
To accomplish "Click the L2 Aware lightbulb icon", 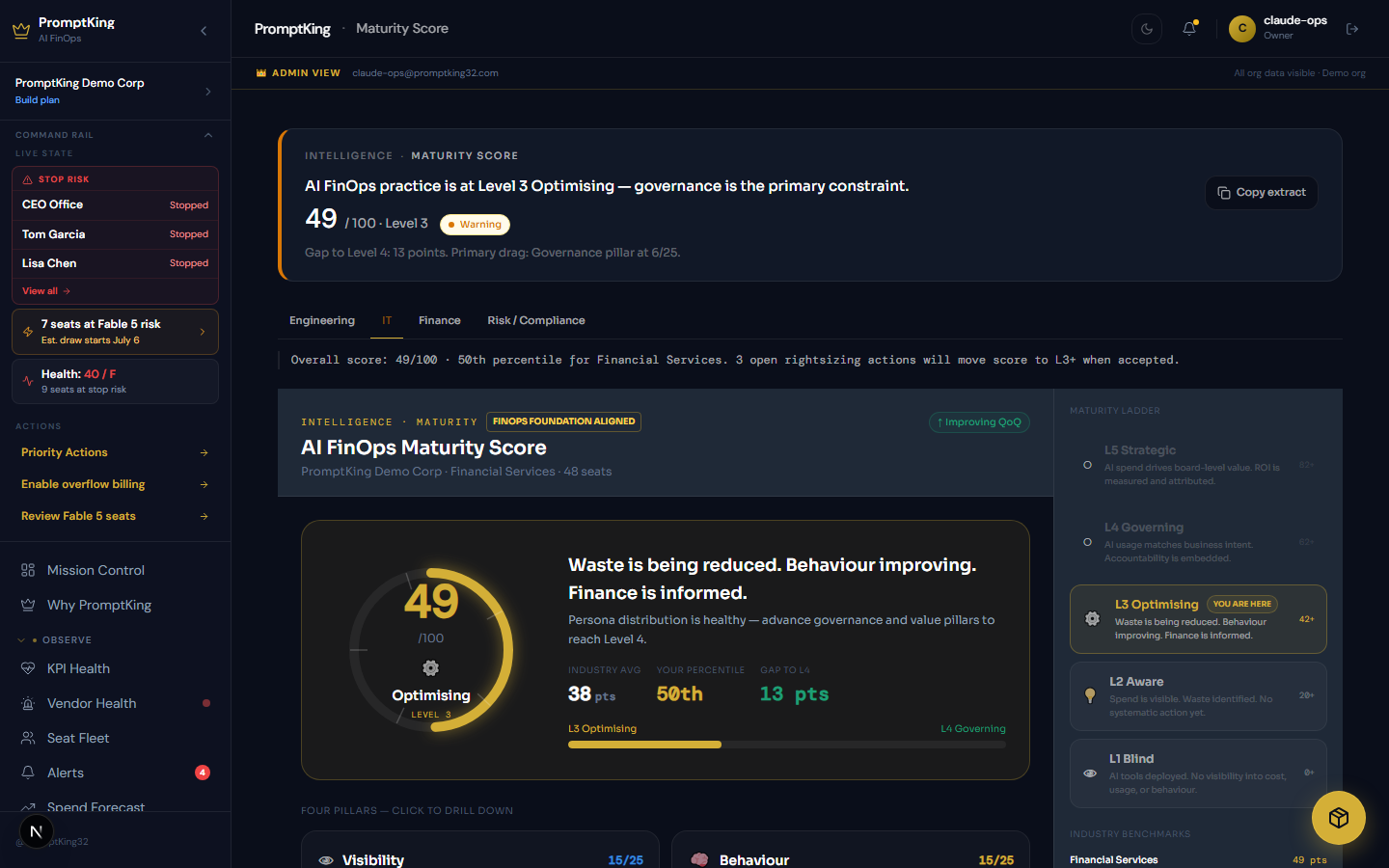I will pyautogui.click(x=1090, y=695).
